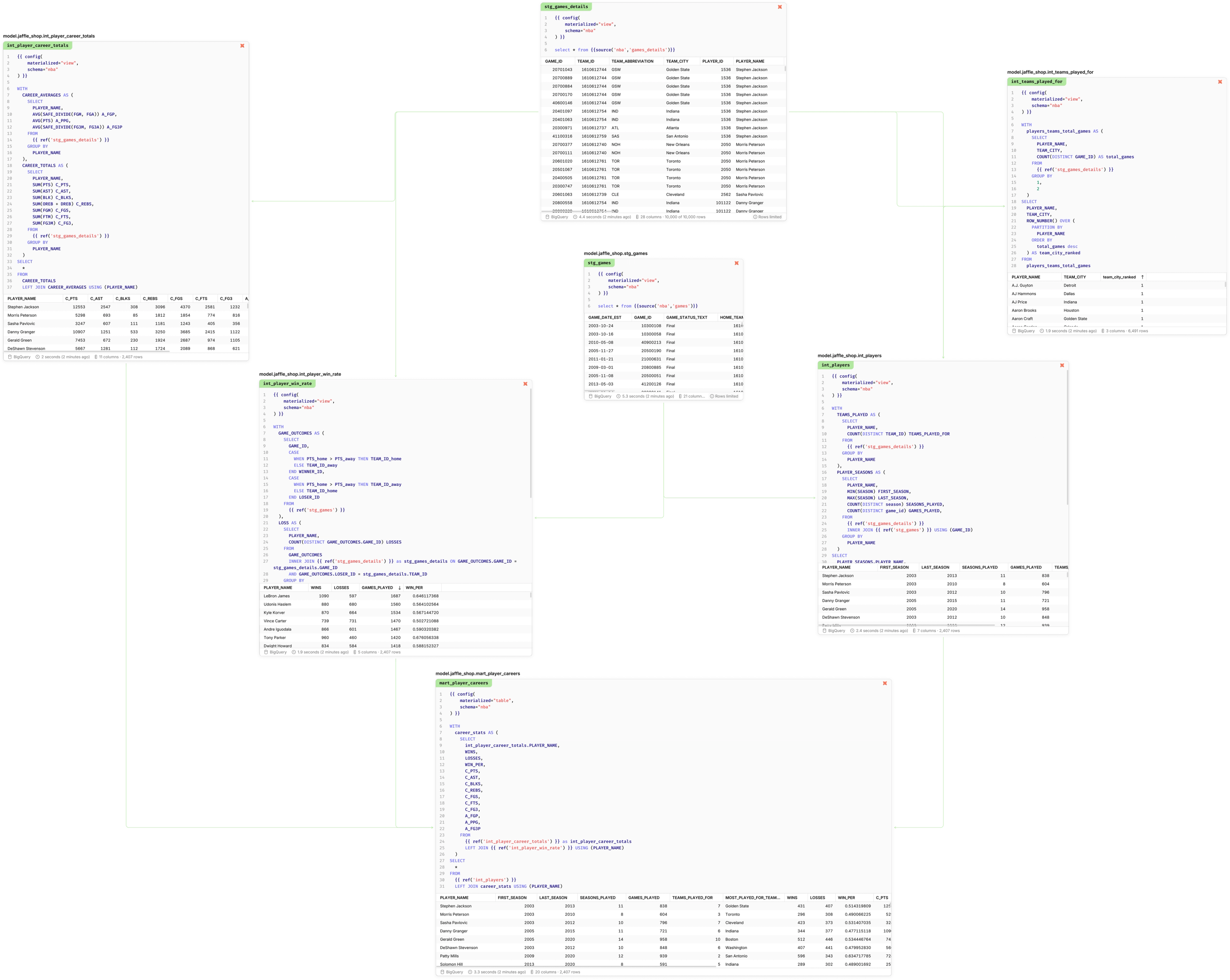Viewport: 1230px width, 980px height.
Task: Click the columns icon in int_player_win_rate footer
Action: (355, 652)
